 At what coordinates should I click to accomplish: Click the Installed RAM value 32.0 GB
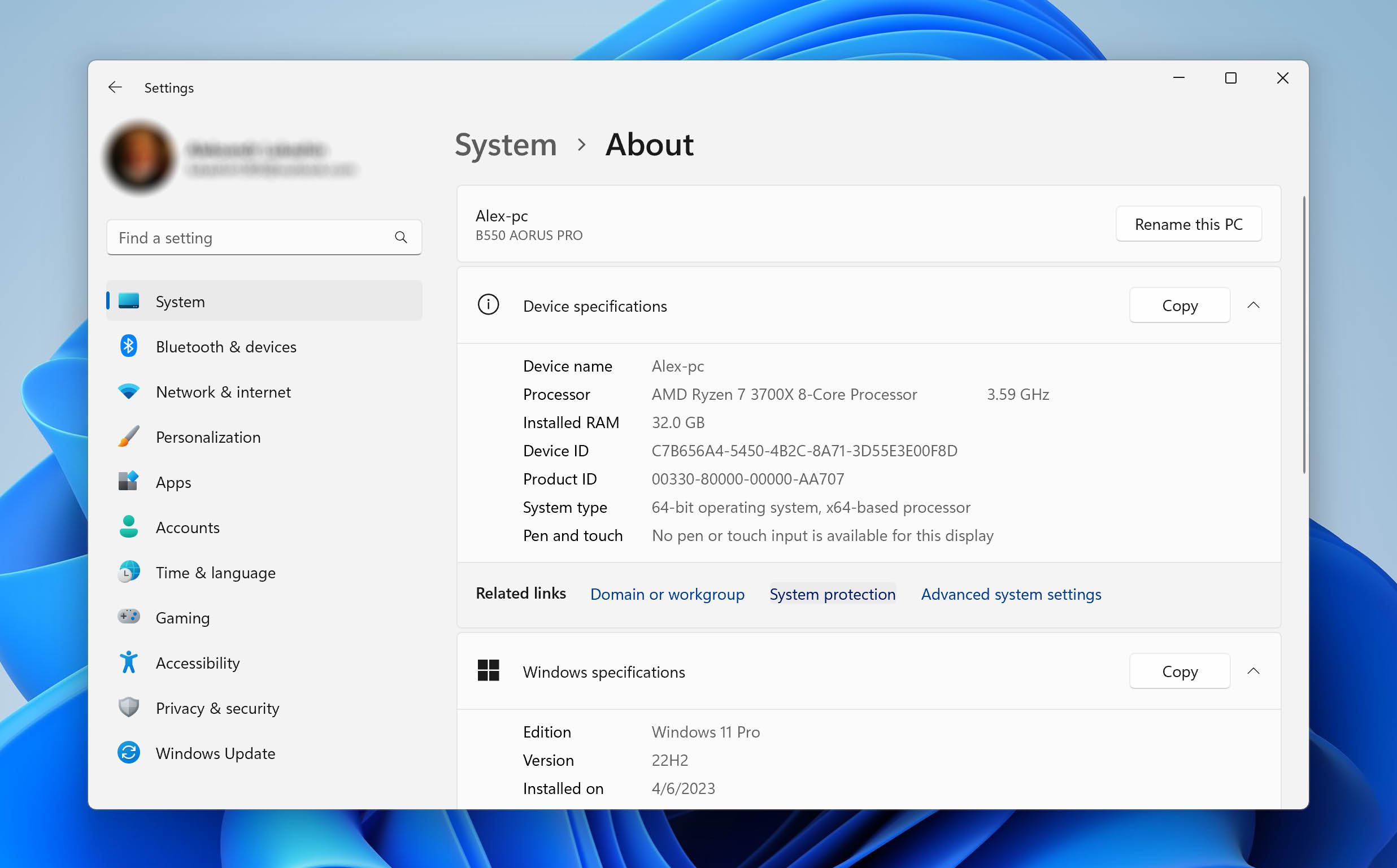point(678,422)
